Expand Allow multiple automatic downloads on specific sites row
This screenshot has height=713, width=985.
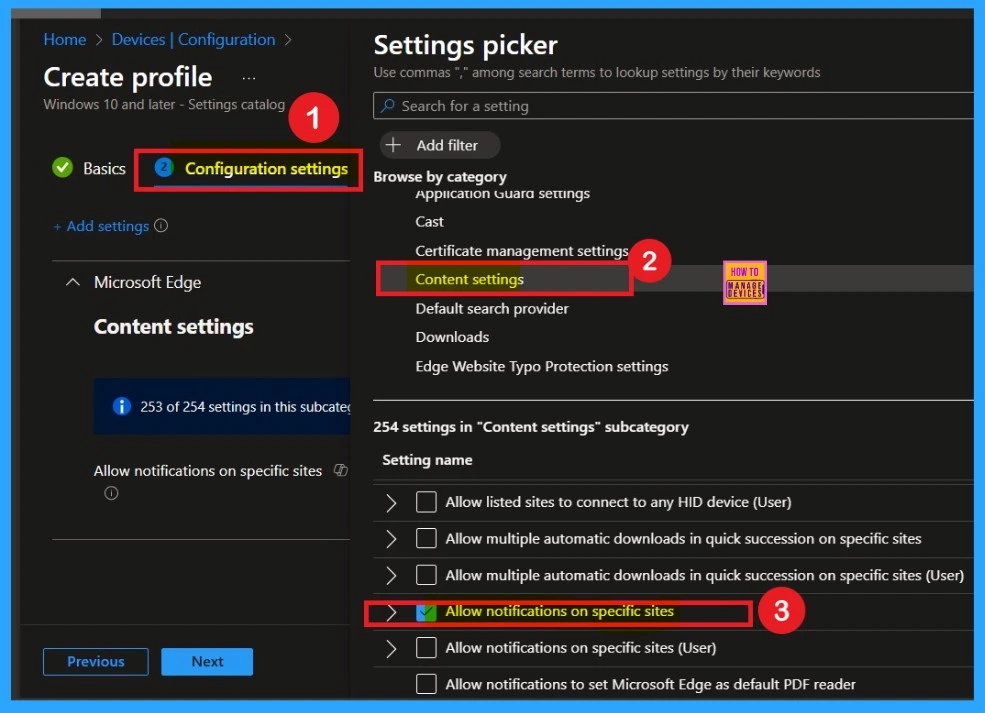click(391, 539)
